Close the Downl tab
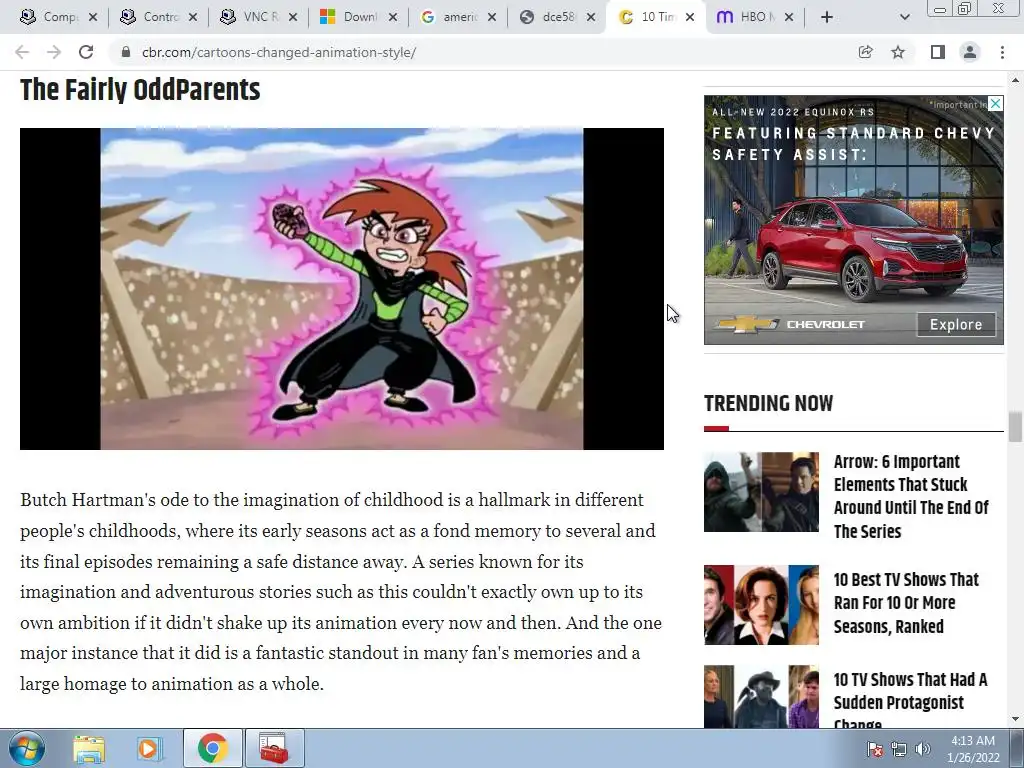The width and height of the screenshot is (1024, 768). (392, 17)
